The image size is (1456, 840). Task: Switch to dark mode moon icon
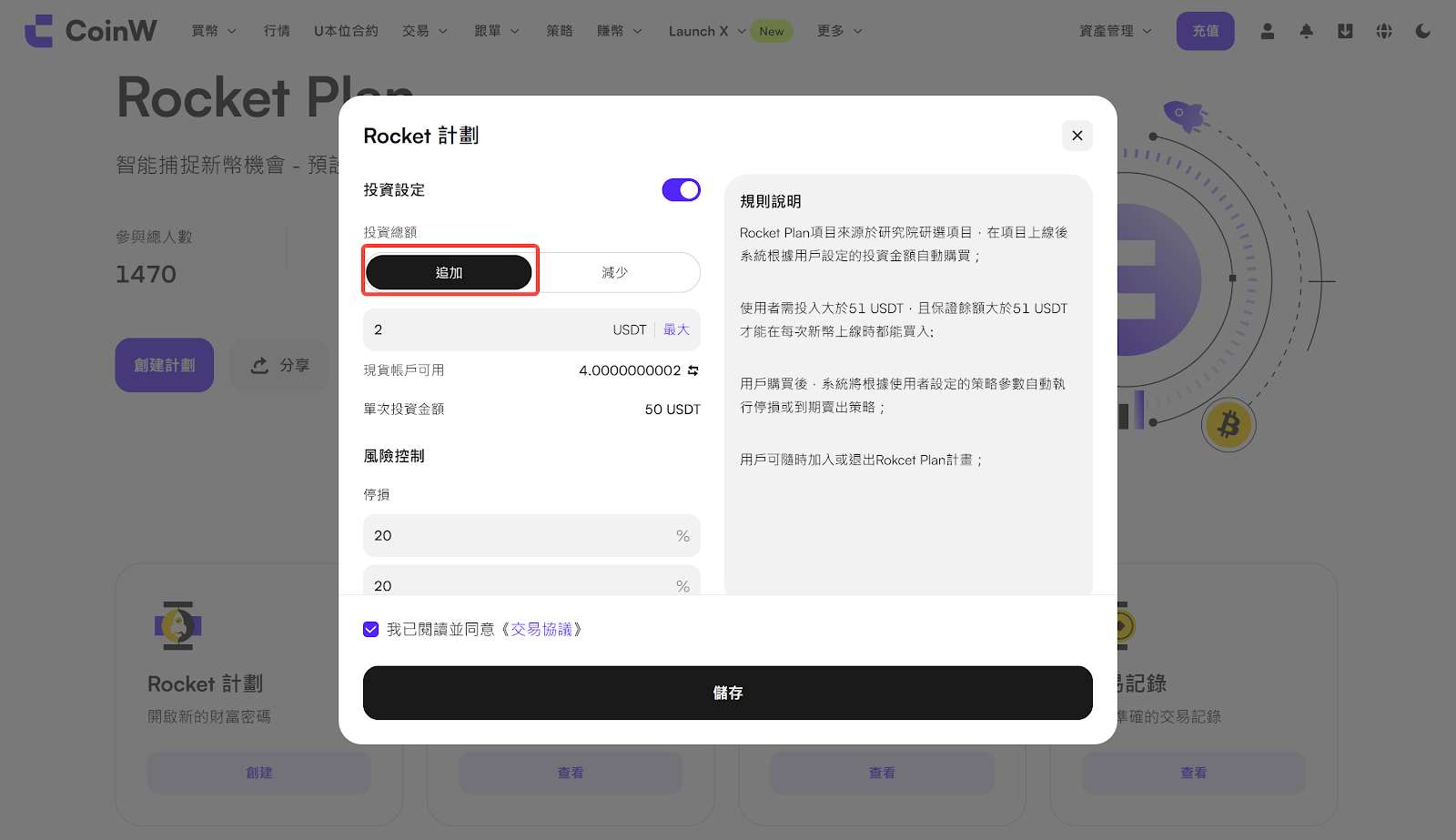click(1423, 31)
